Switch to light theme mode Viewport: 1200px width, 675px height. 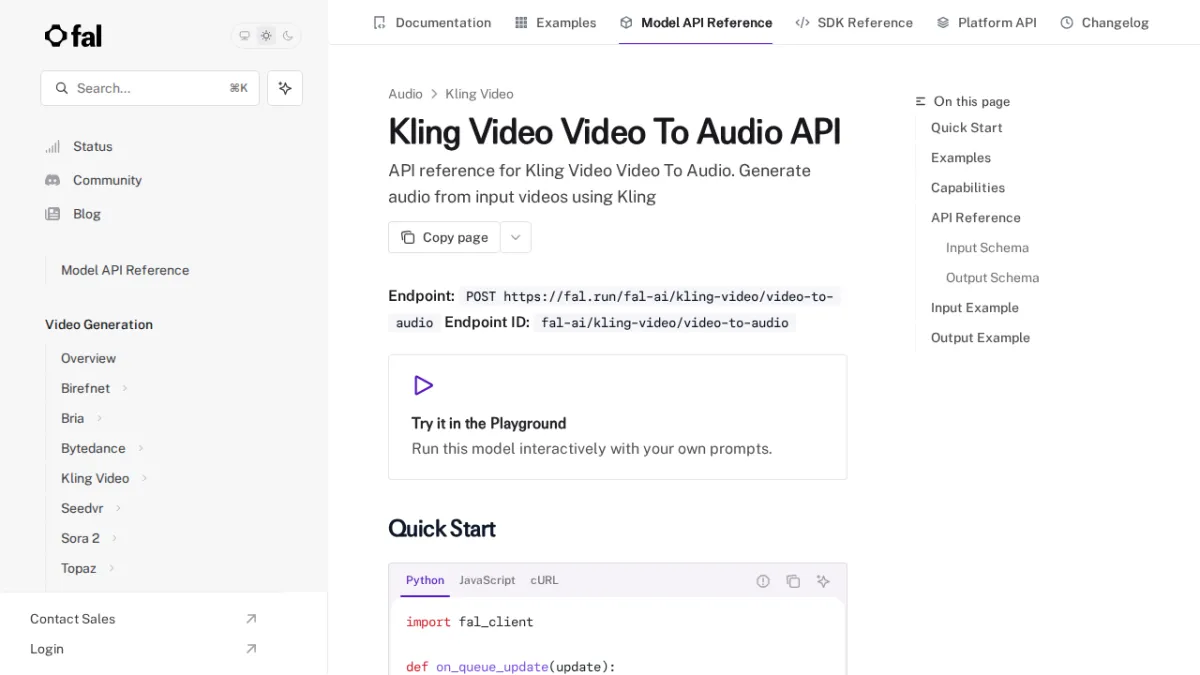click(x=266, y=36)
